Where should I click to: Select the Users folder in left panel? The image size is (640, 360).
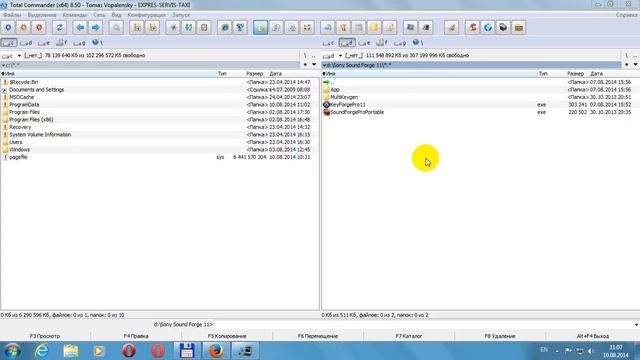click(x=16, y=142)
